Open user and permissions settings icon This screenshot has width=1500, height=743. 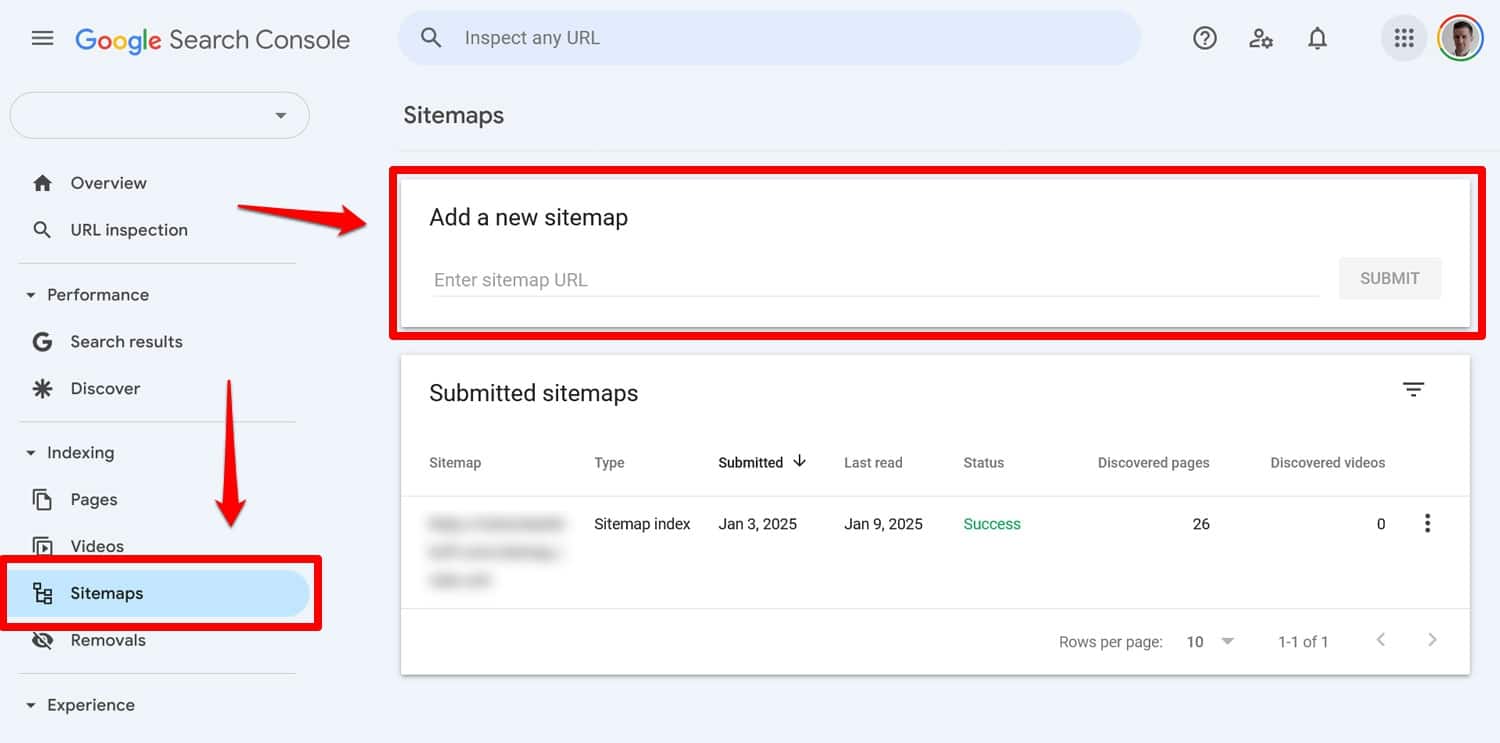(x=1261, y=39)
